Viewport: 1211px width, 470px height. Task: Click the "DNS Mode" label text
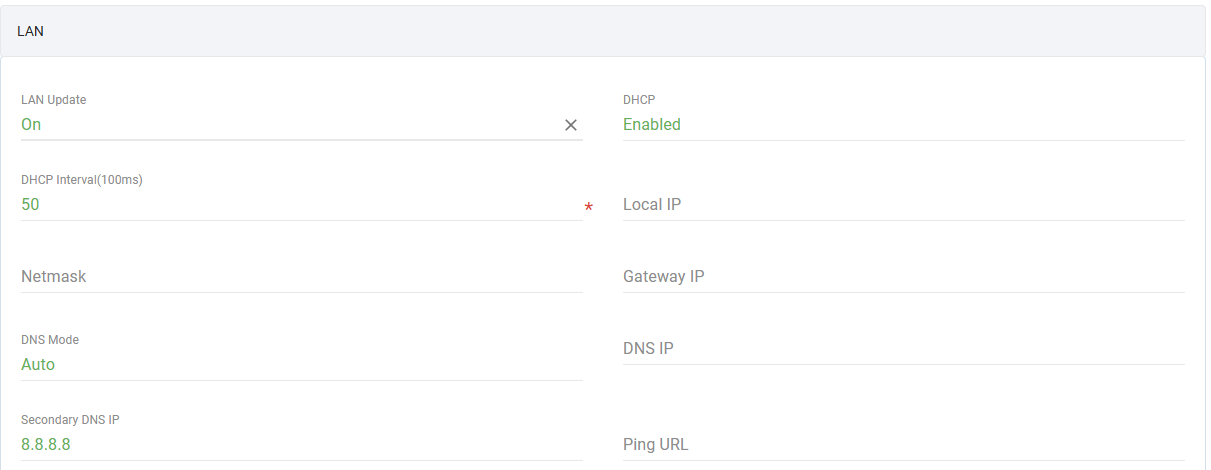(x=50, y=340)
